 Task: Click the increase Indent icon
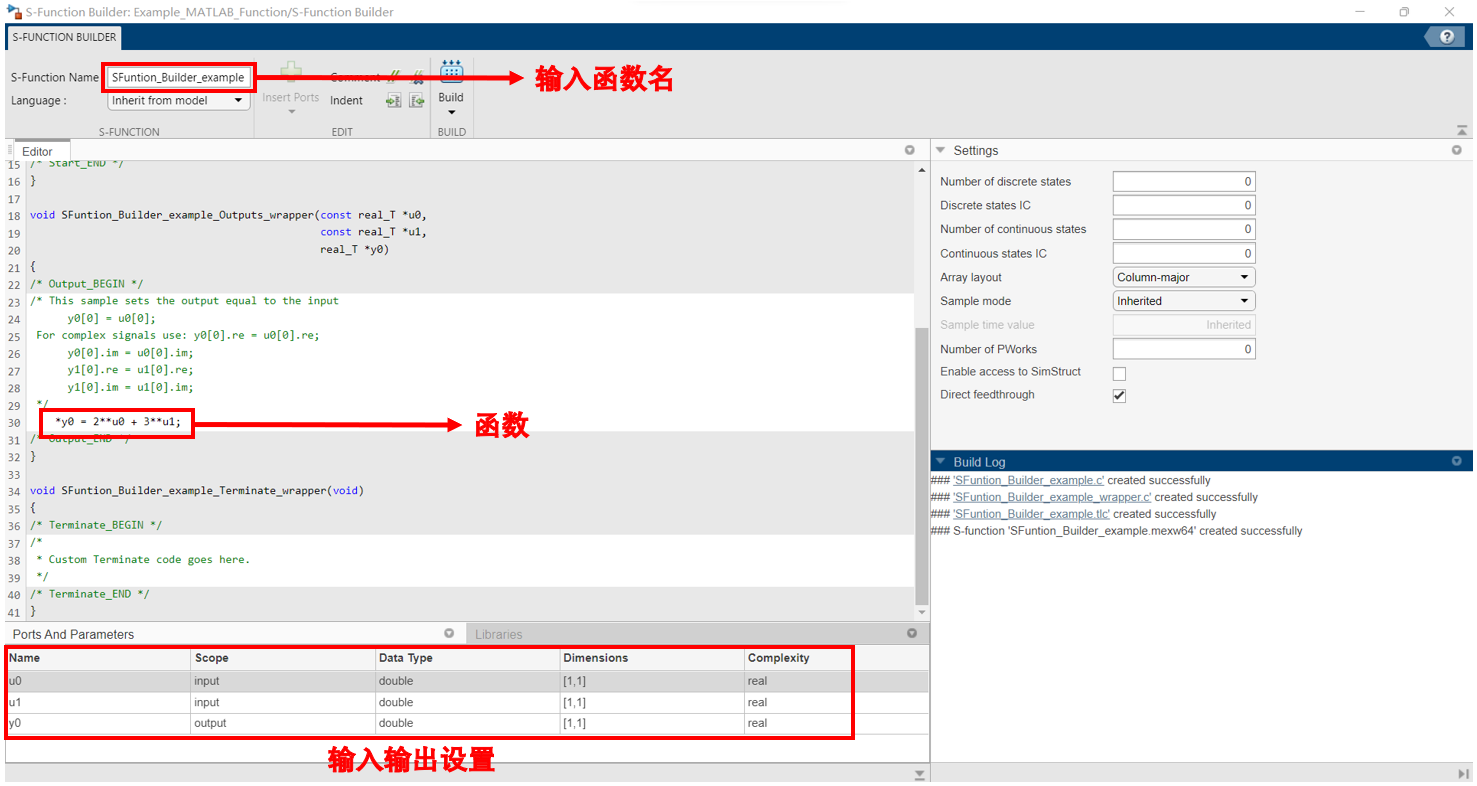393,100
